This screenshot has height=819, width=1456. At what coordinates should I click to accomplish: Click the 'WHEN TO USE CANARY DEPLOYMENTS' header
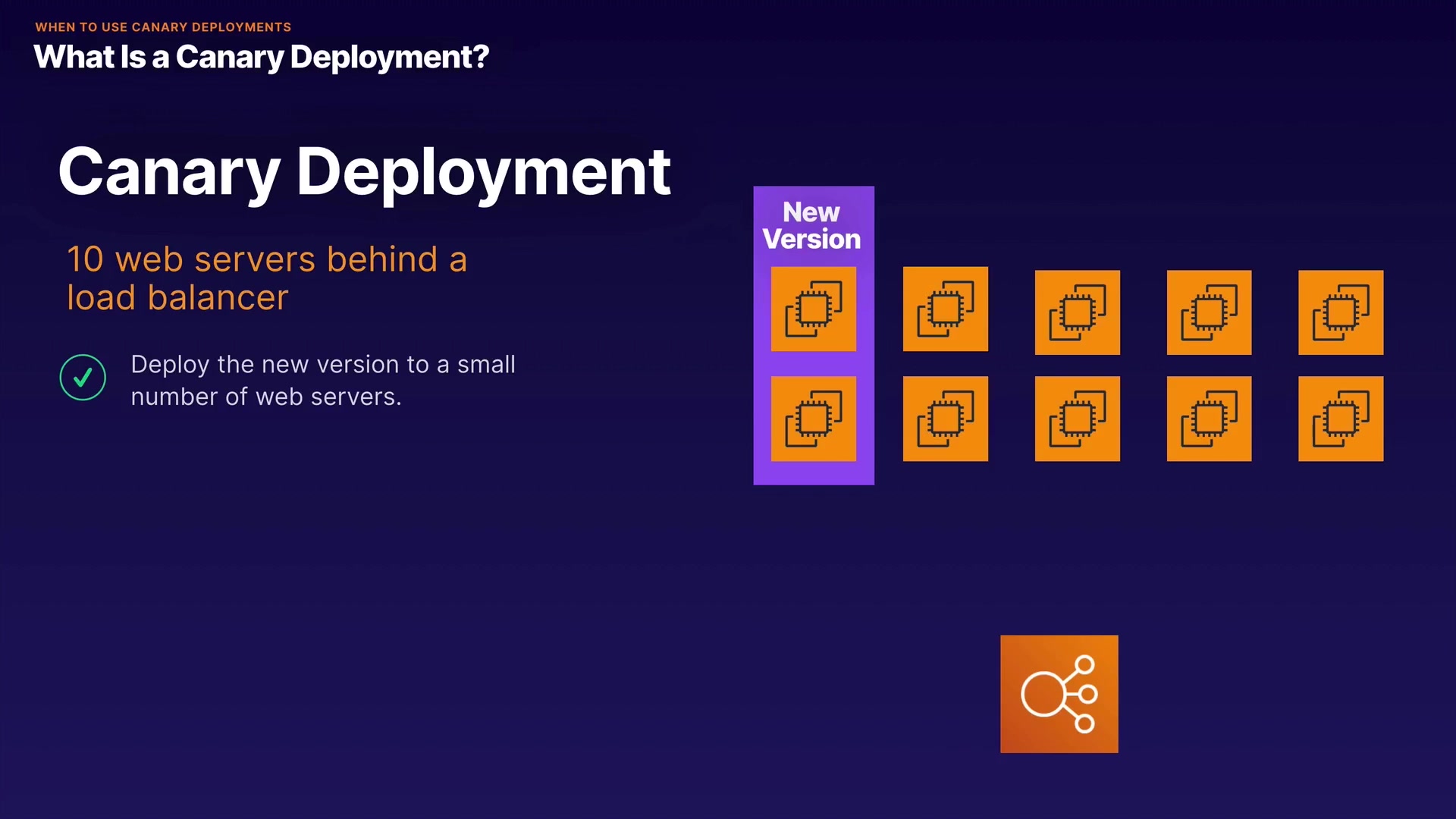163,27
